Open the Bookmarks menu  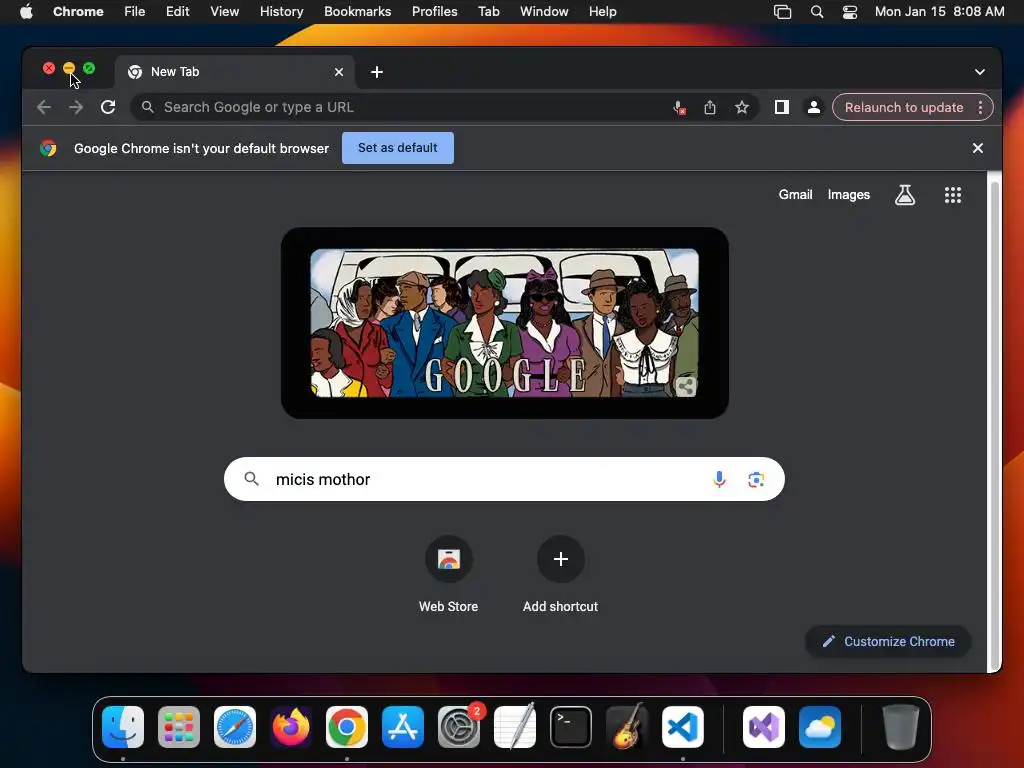tap(357, 12)
